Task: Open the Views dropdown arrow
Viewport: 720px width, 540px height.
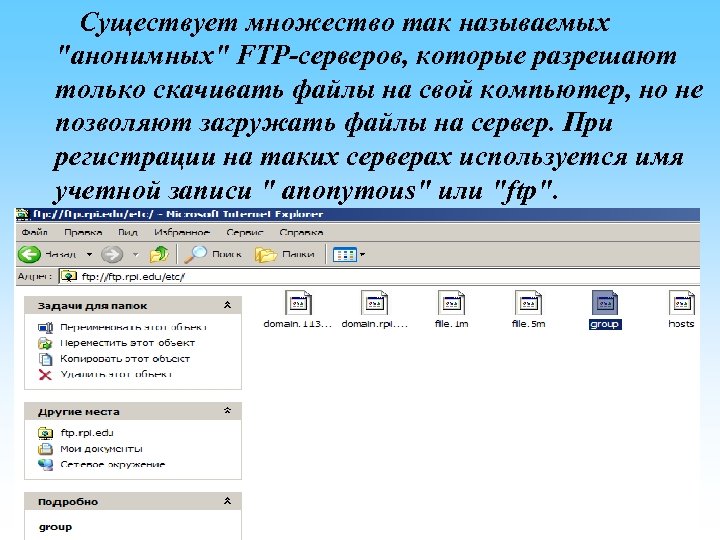Action: coord(362,254)
